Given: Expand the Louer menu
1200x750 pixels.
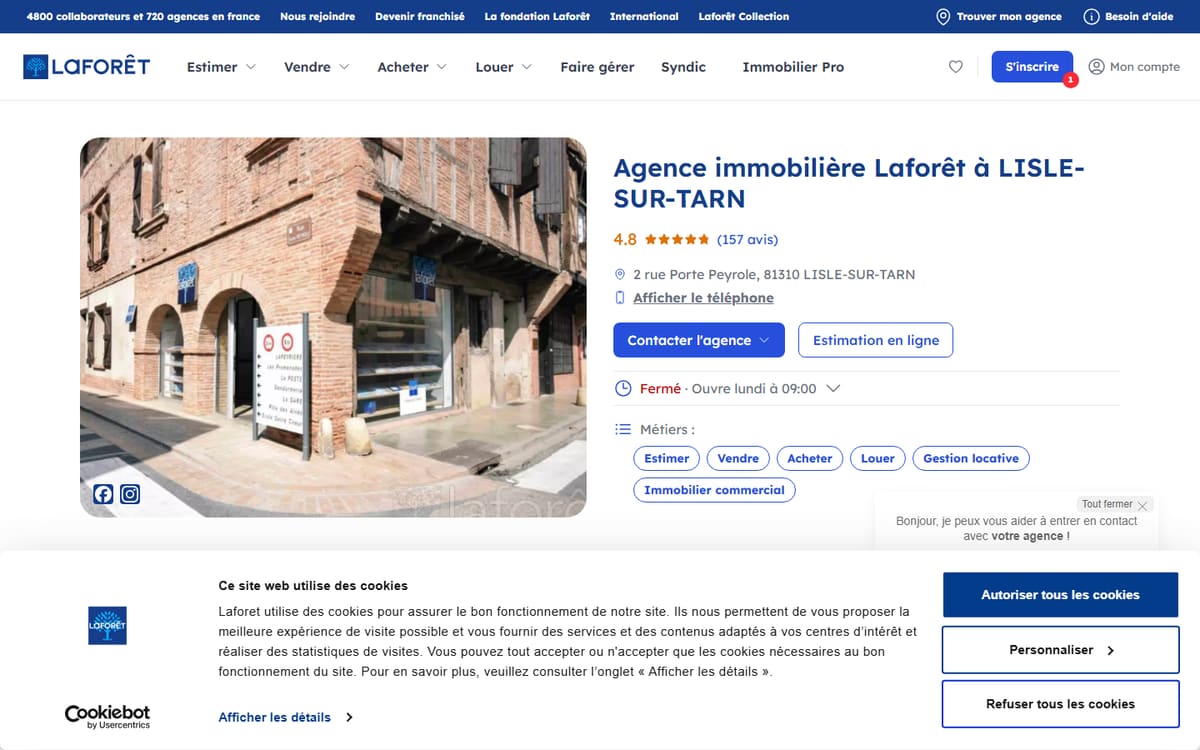Looking at the screenshot, I should pos(504,67).
